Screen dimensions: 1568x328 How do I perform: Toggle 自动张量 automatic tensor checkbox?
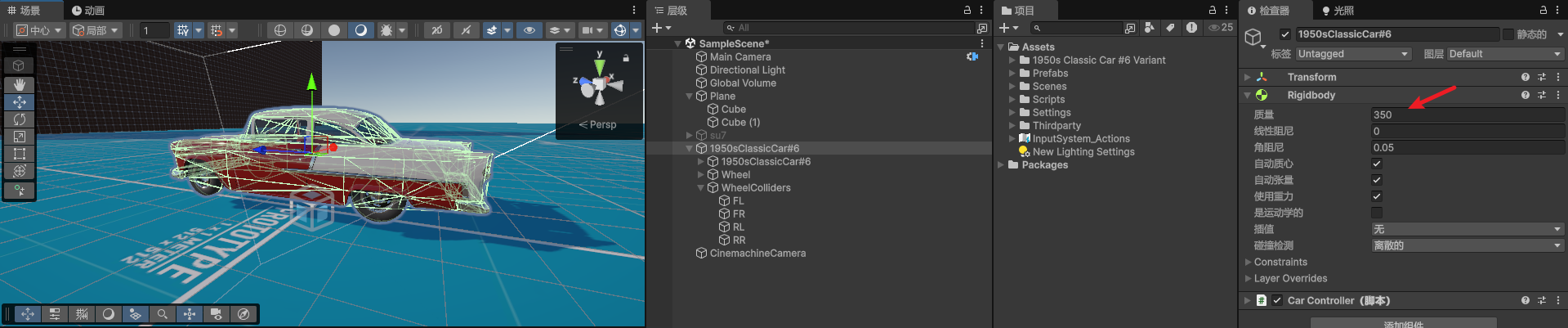point(1377,180)
